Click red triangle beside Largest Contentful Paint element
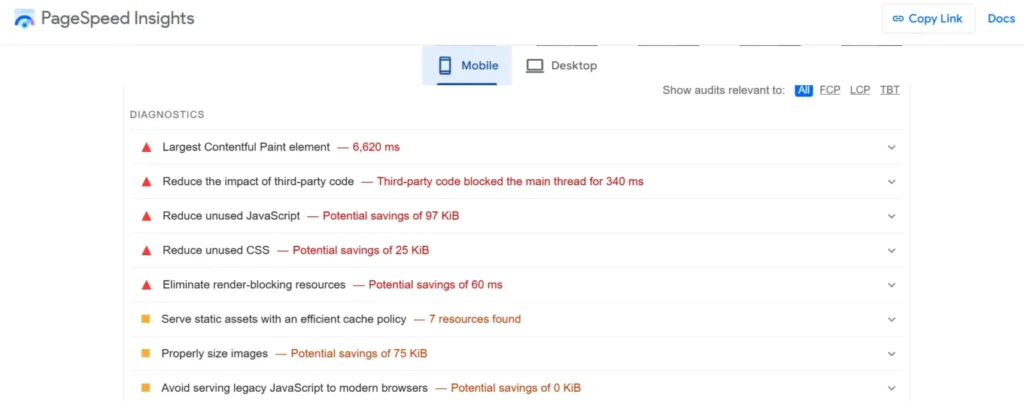This screenshot has height=401, width=1024. pyautogui.click(x=146, y=148)
